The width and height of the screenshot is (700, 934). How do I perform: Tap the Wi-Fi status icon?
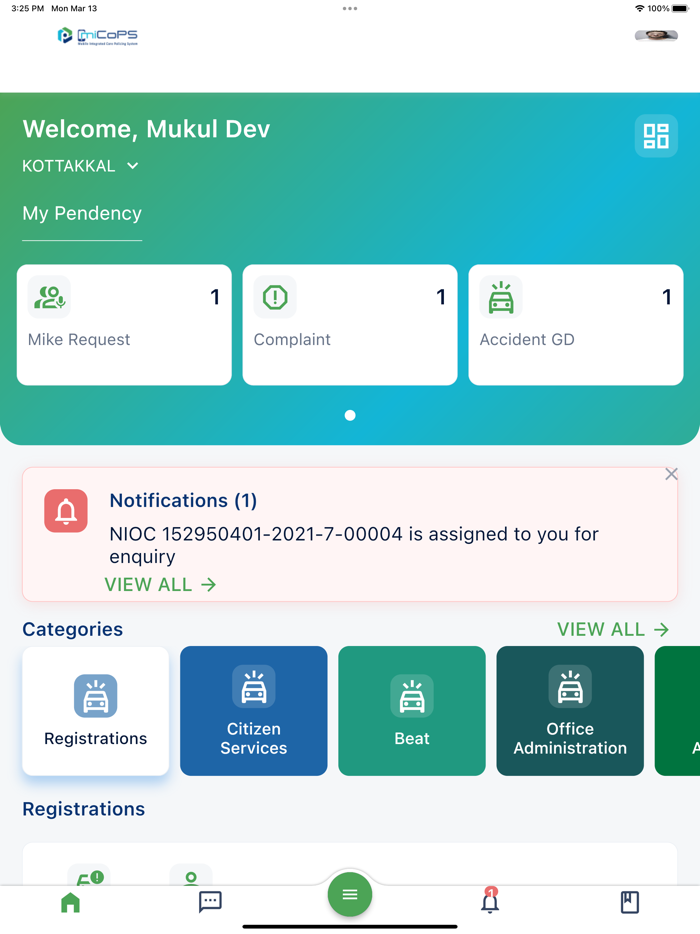tap(640, 8)
